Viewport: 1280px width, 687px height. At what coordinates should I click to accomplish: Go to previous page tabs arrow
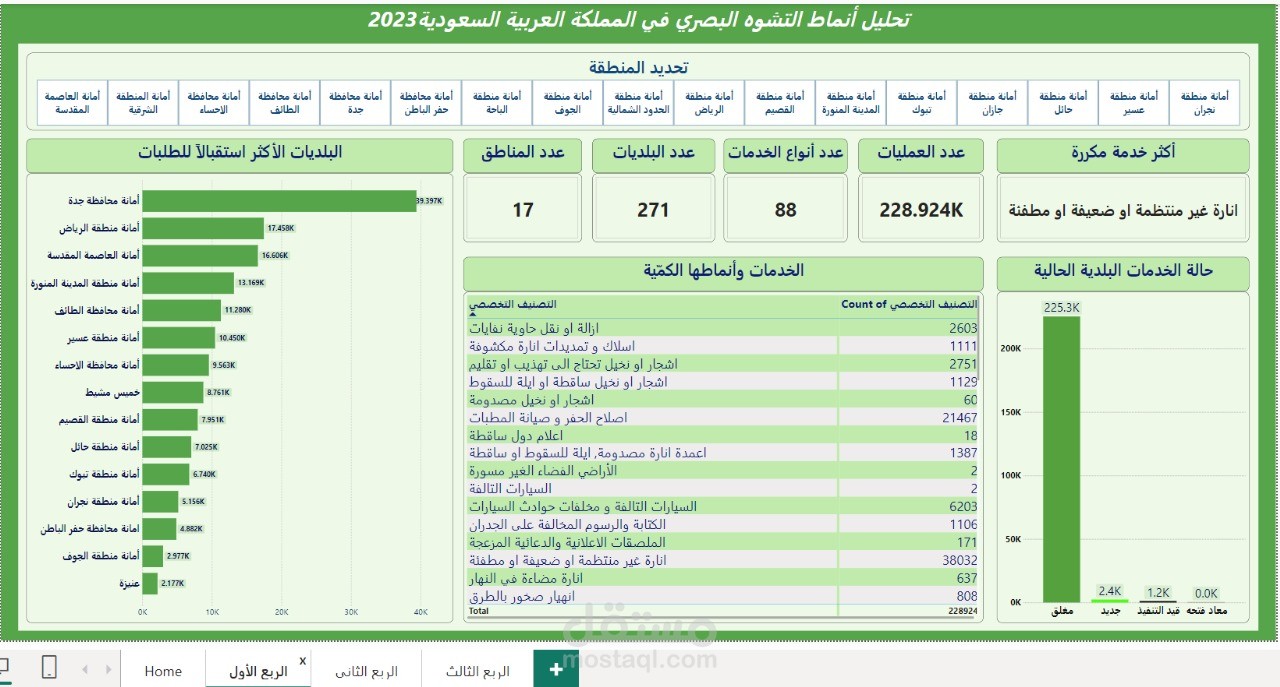(x=84, y=669)
